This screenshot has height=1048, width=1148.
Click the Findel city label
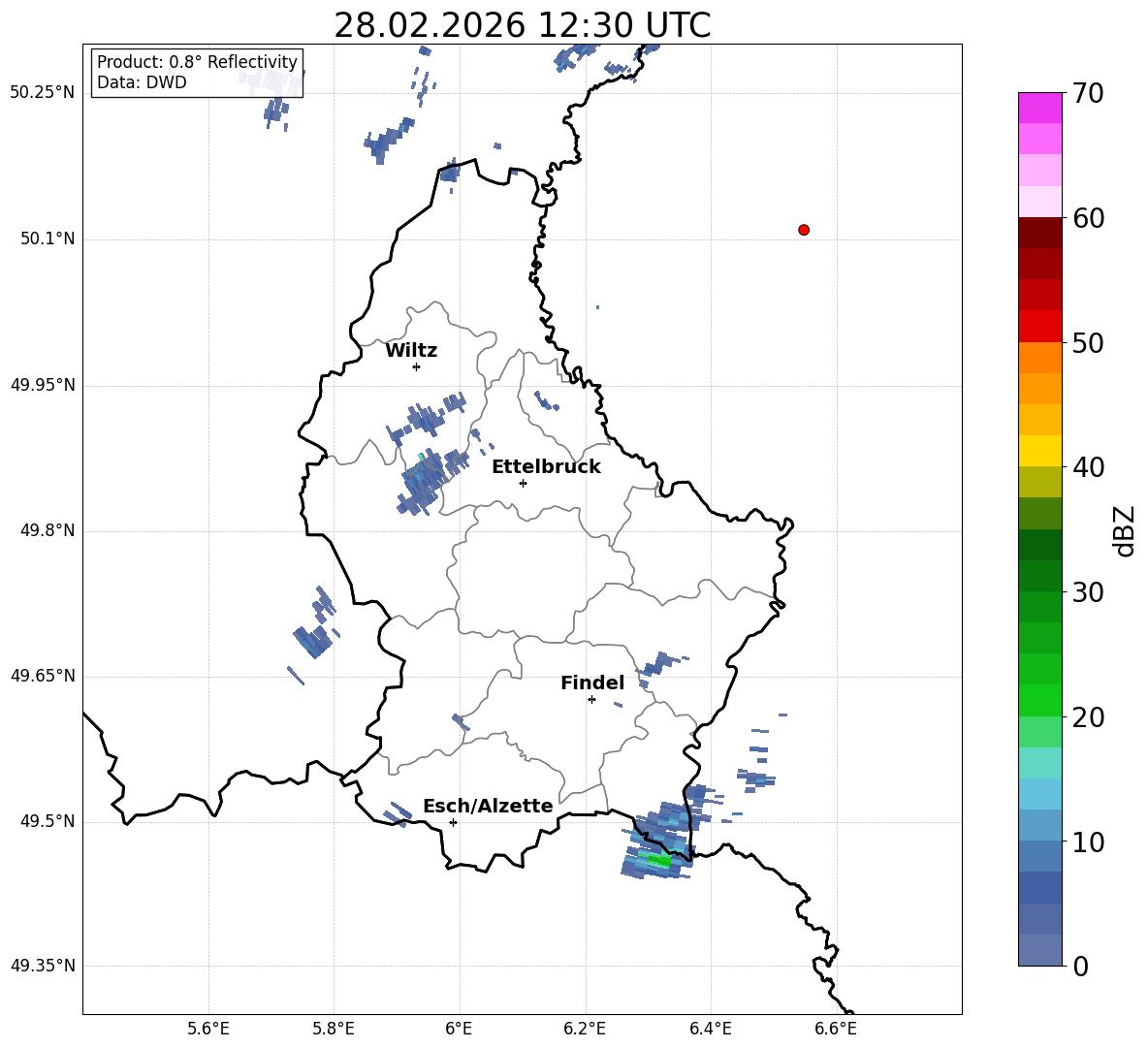592,683
